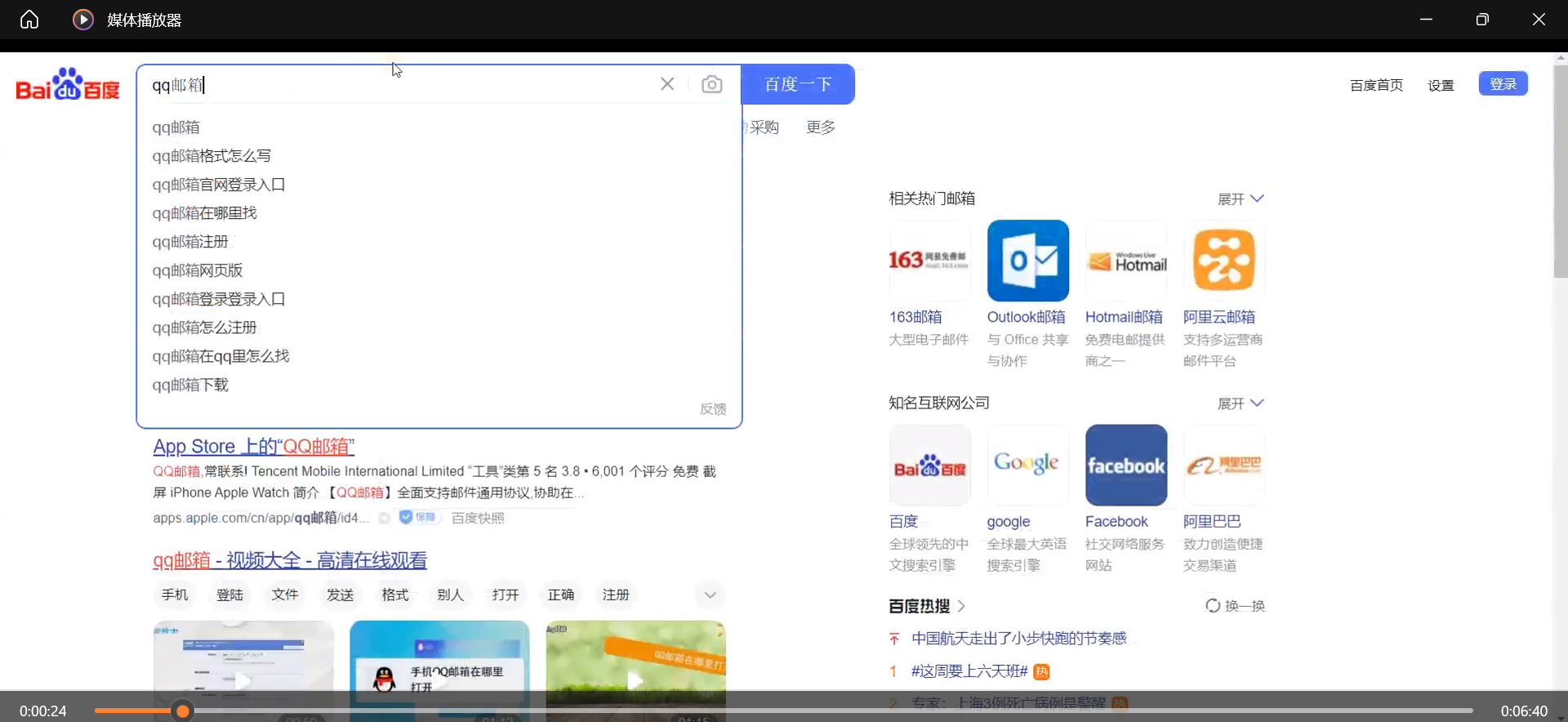Select the 登陆 video tag
Image resolution: width=1568 pixels, height=722 pixels.
click(x=229, y=595)
